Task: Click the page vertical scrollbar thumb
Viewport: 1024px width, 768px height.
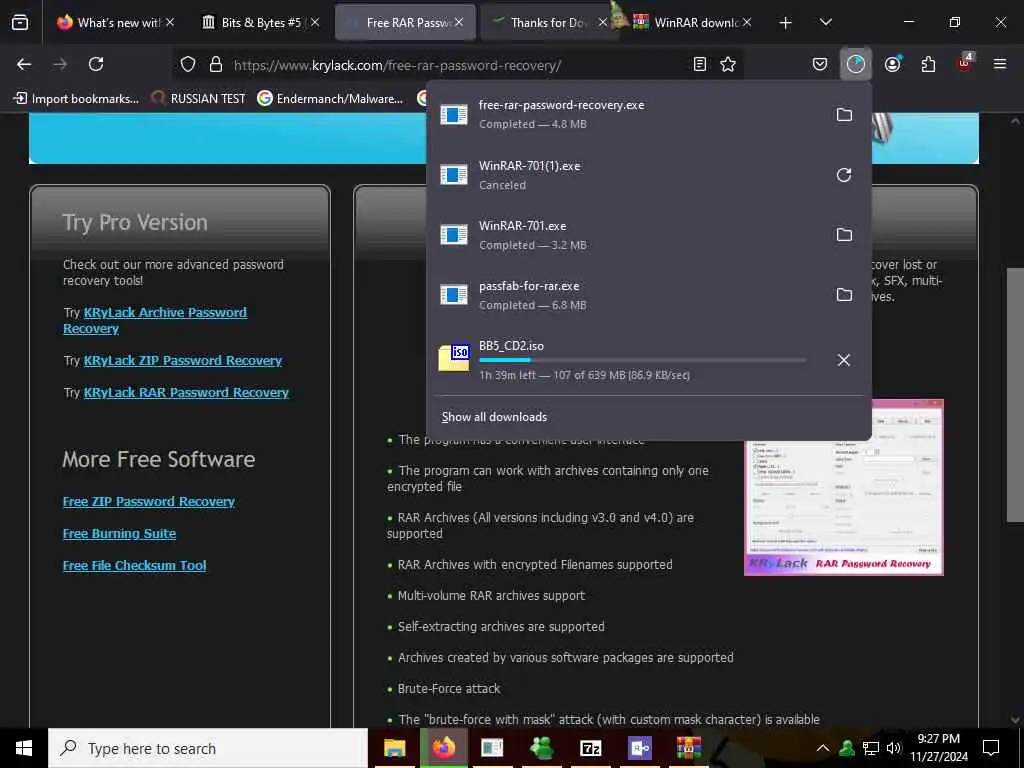Action: [x=1014, y=394]
